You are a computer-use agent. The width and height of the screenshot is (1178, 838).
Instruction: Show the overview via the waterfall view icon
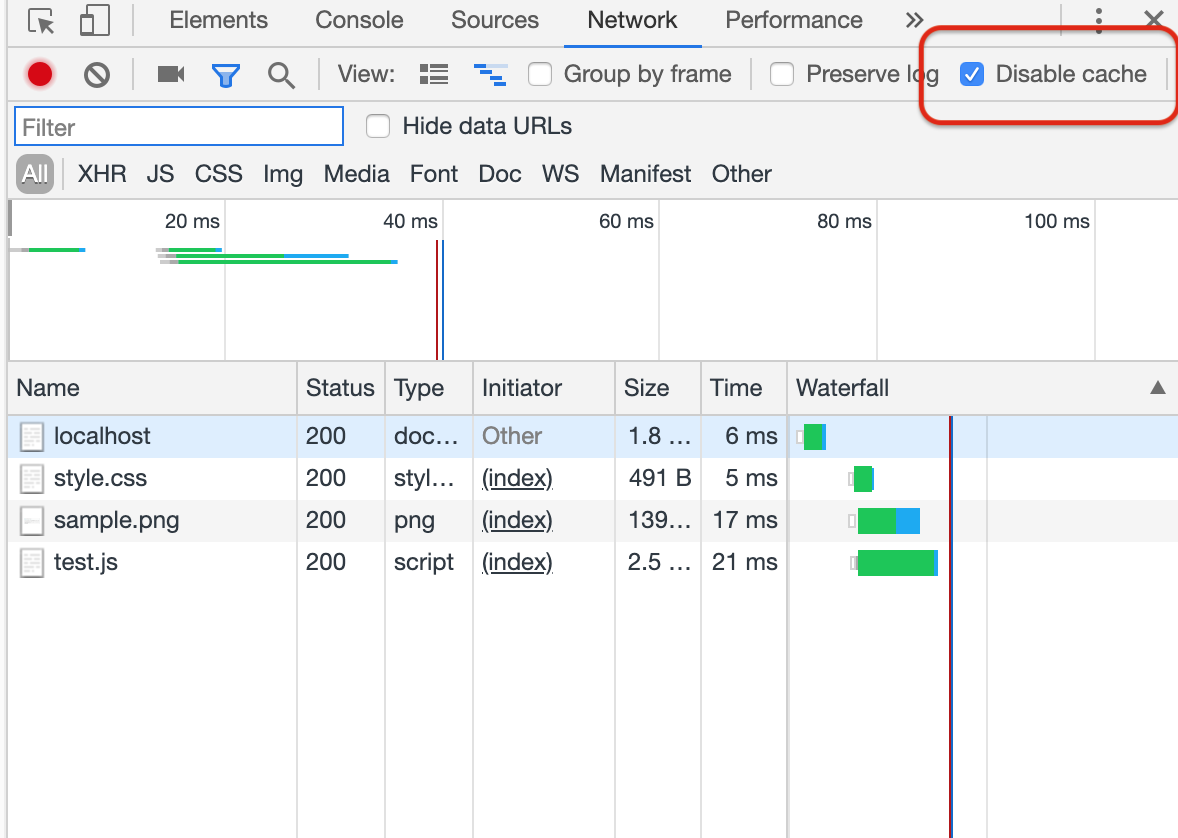490,74
